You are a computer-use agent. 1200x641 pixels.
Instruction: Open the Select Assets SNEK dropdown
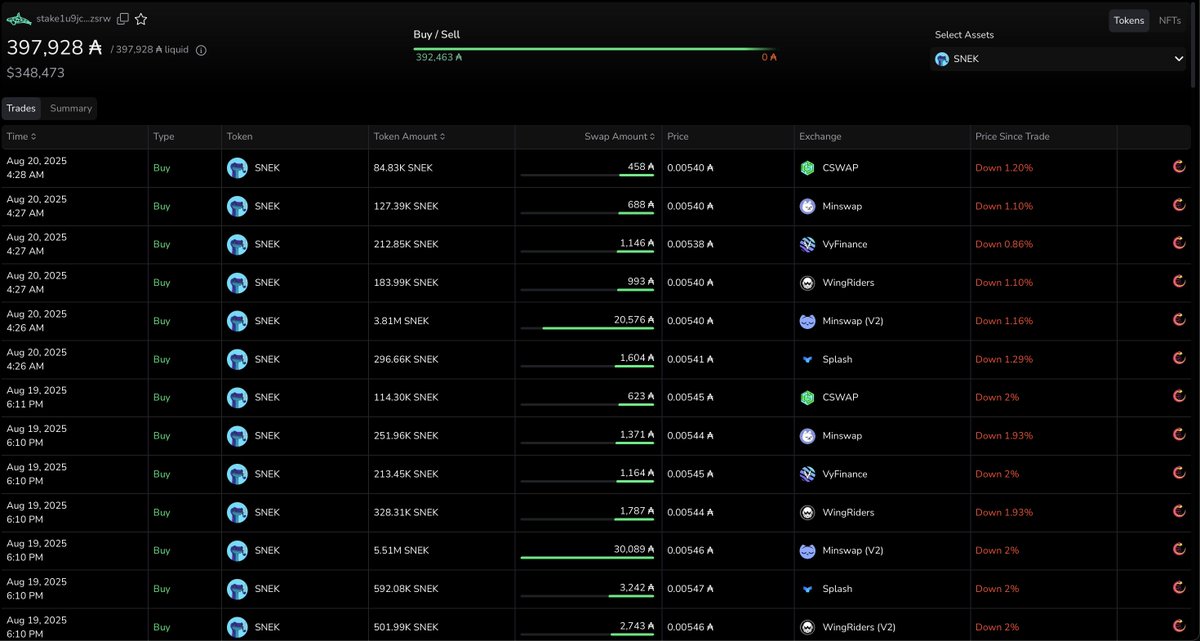pos(1059,59)
